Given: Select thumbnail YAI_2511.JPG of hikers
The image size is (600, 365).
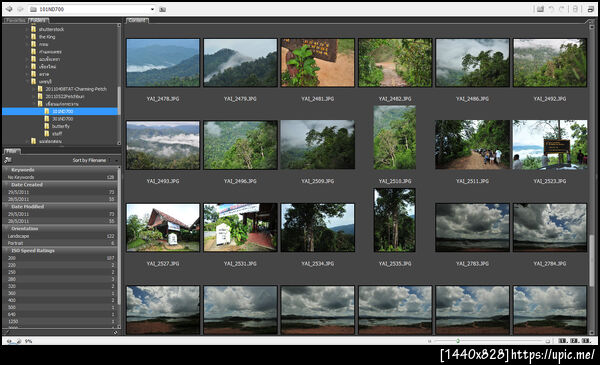Looking at the screenshot, I should click(472, 145).
